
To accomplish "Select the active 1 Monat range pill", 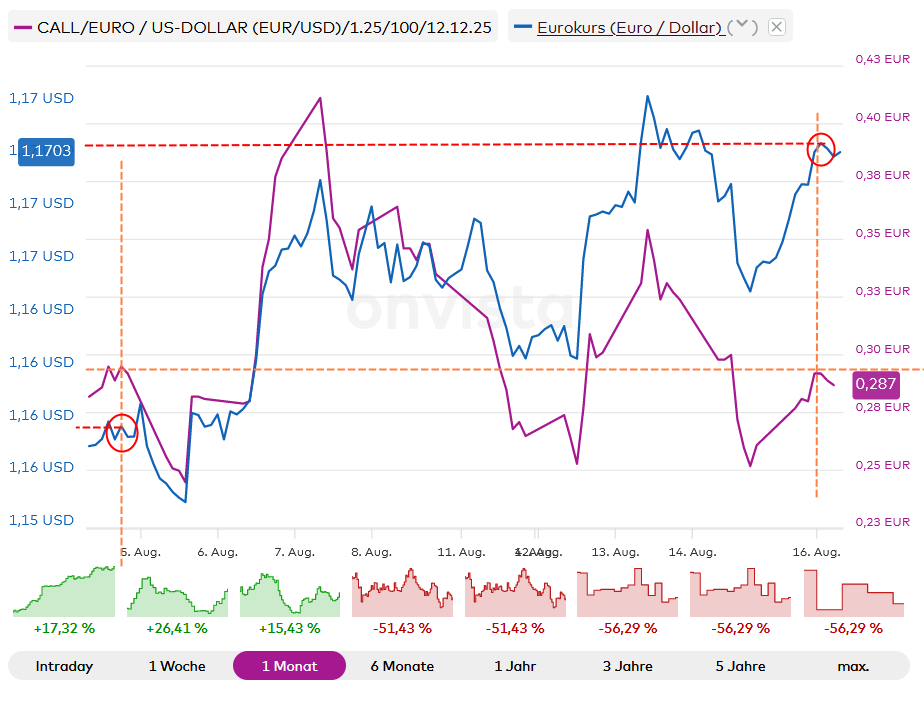I will pyautogui.click(x=289, y=666).
